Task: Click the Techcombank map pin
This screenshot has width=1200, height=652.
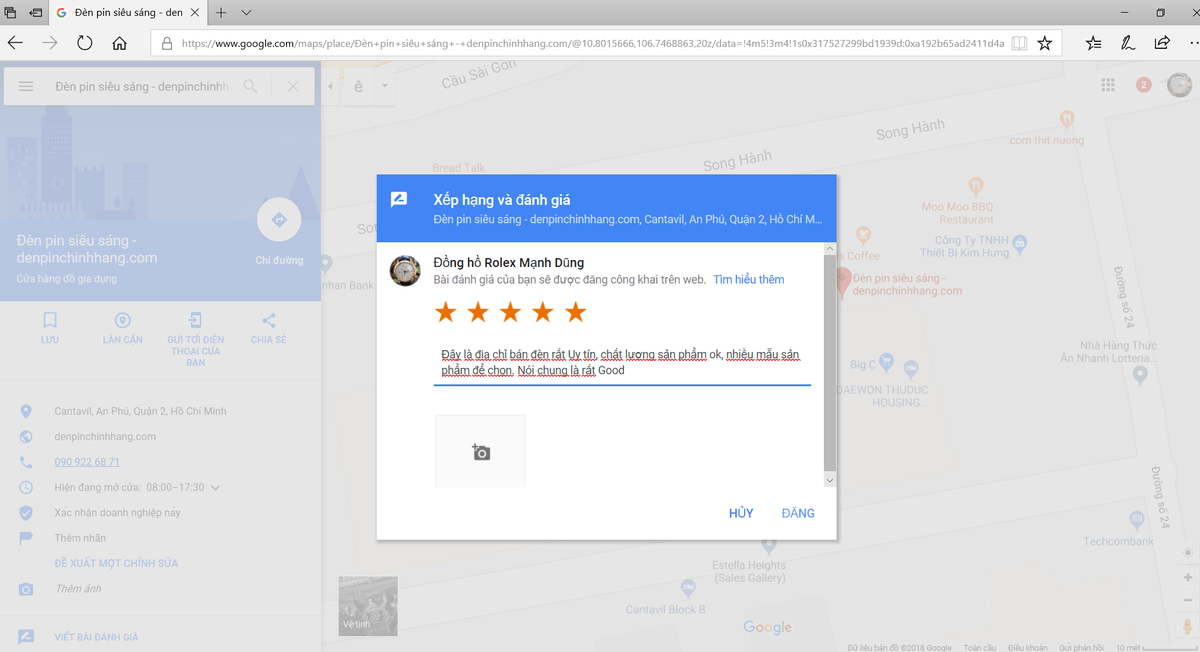Action: (1136, 521)
